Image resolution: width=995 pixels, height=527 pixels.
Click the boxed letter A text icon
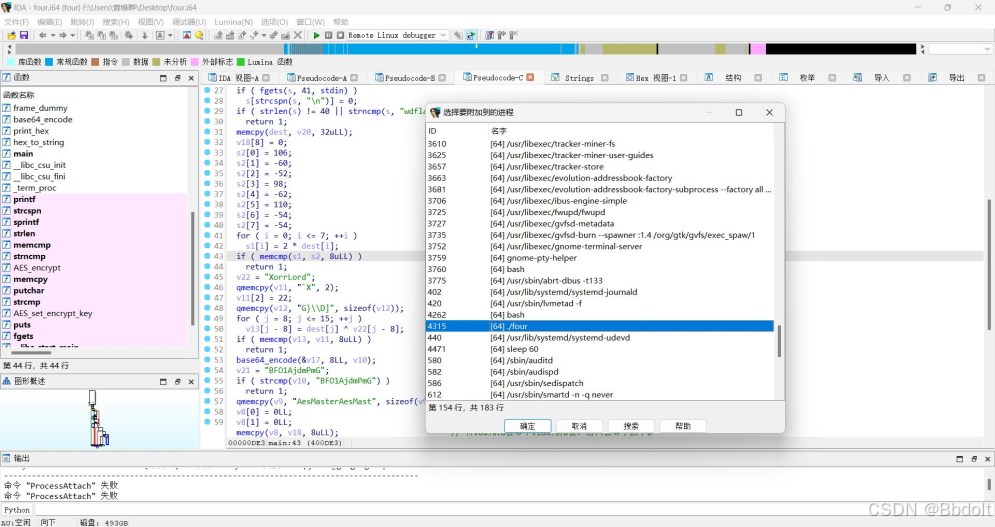160,36
